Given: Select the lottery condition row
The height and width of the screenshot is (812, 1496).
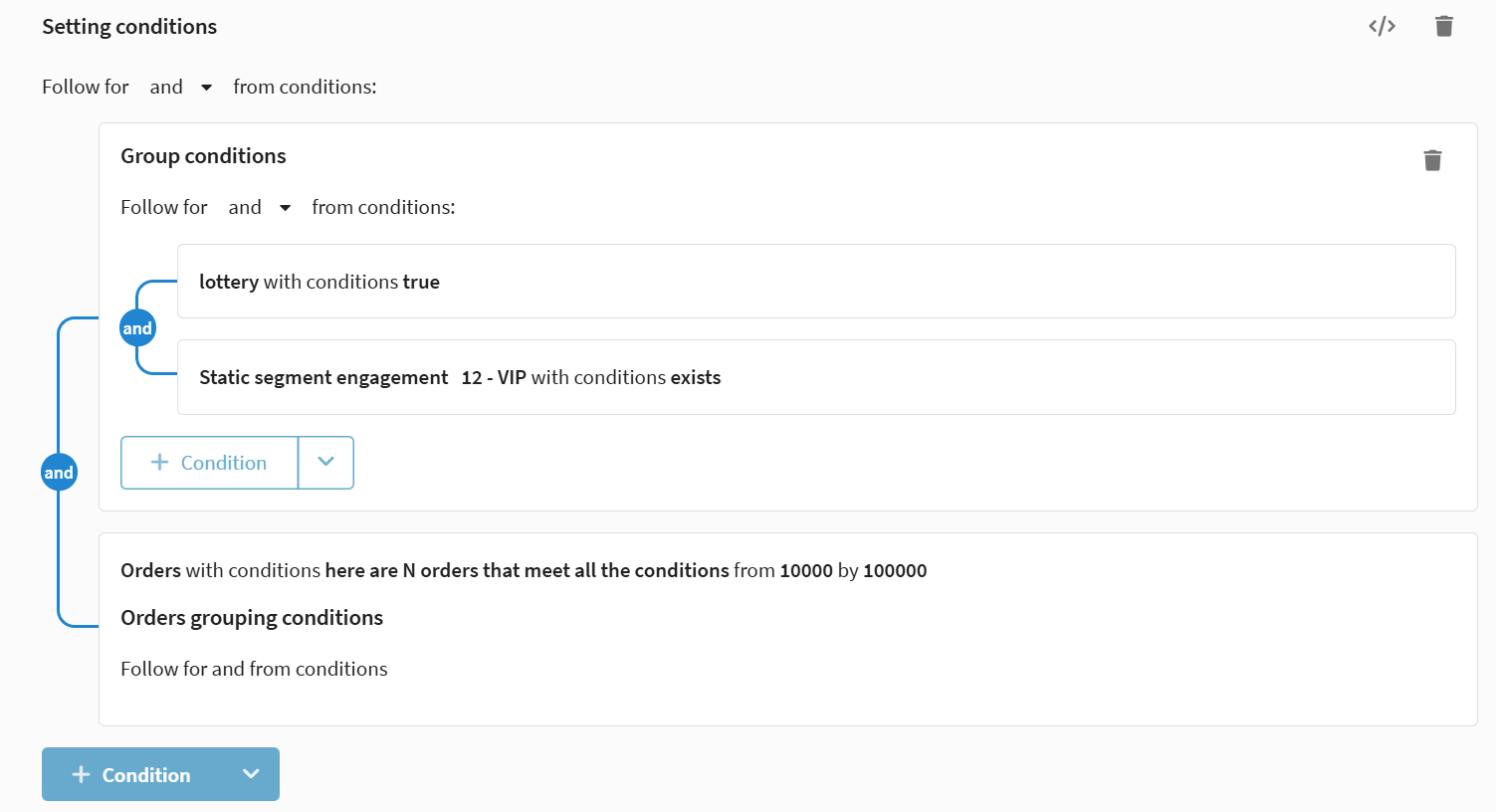Looking at the screenshot, I should click(x=815, y=282).
